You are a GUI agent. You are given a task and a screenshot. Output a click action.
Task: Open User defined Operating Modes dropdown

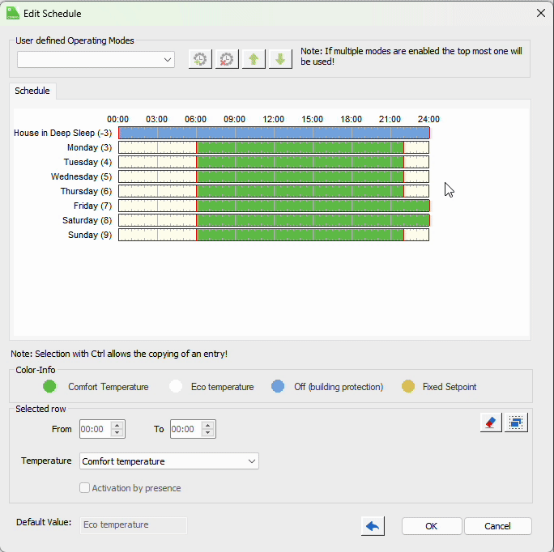(x=96, y=60)
